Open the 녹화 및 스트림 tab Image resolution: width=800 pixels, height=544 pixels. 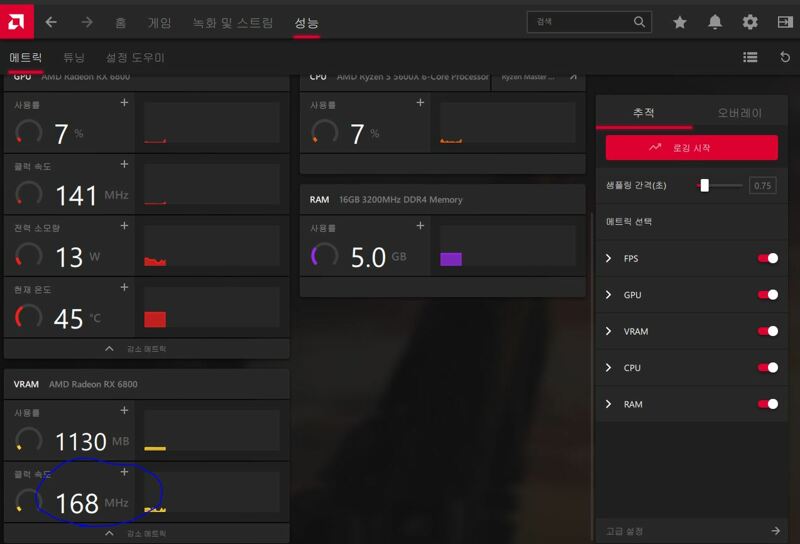233,22
